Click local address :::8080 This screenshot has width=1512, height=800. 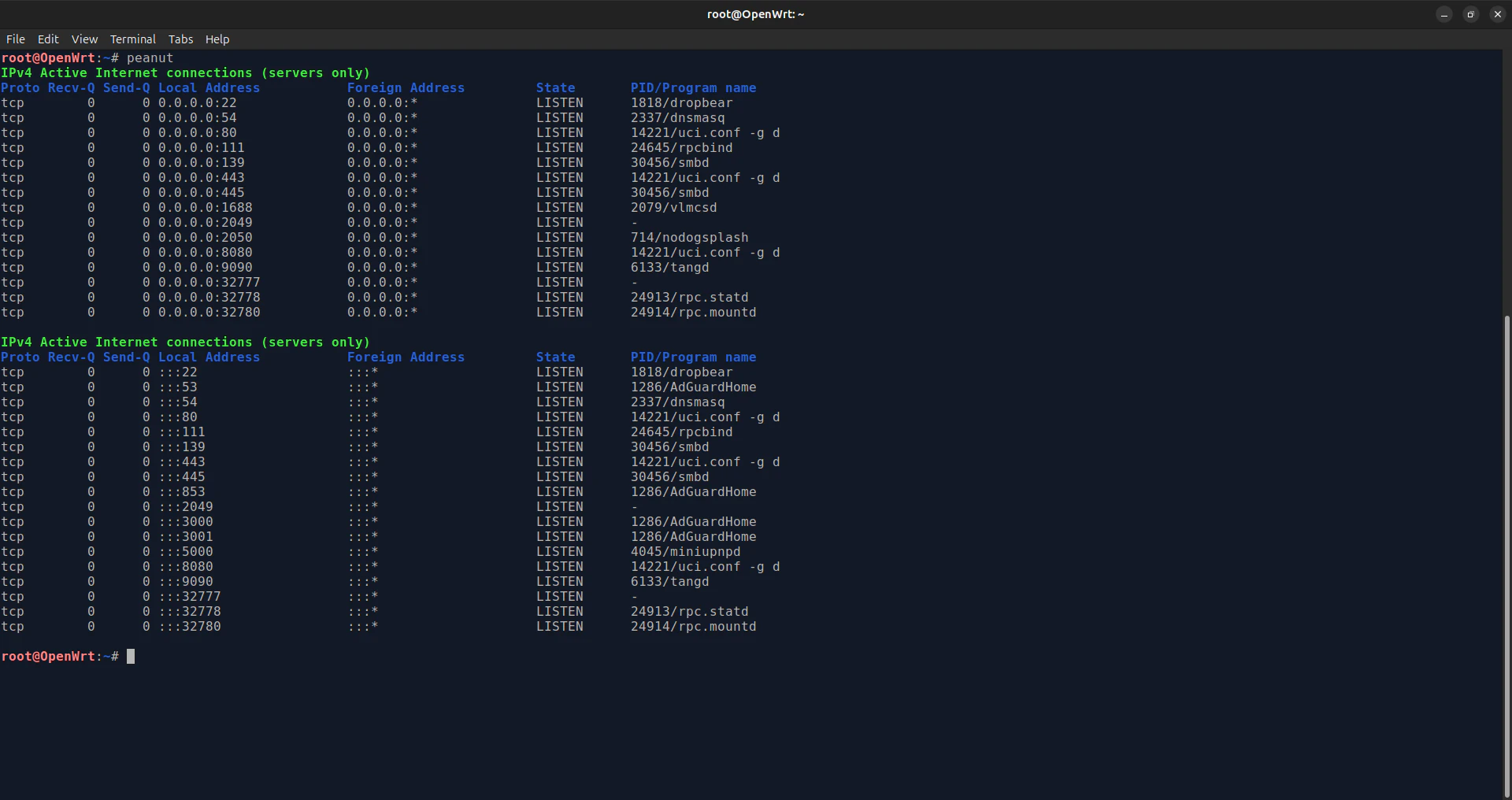pos(186,567)
